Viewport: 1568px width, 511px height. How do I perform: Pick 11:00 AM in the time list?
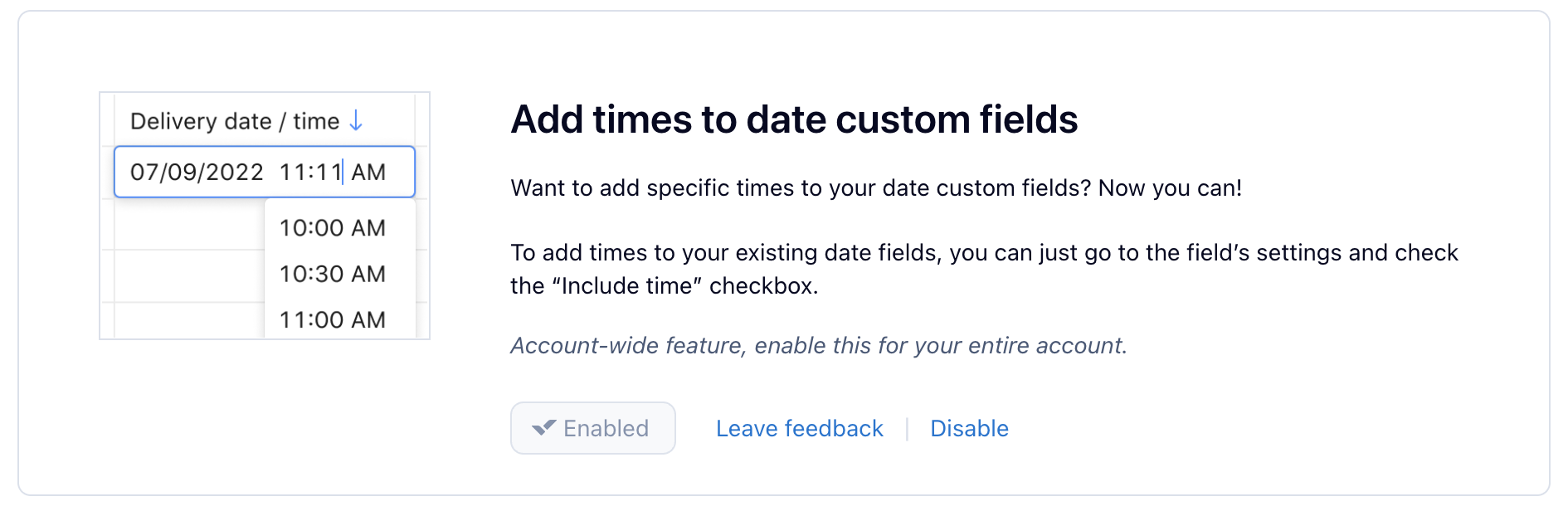click(x=333, y=319)
